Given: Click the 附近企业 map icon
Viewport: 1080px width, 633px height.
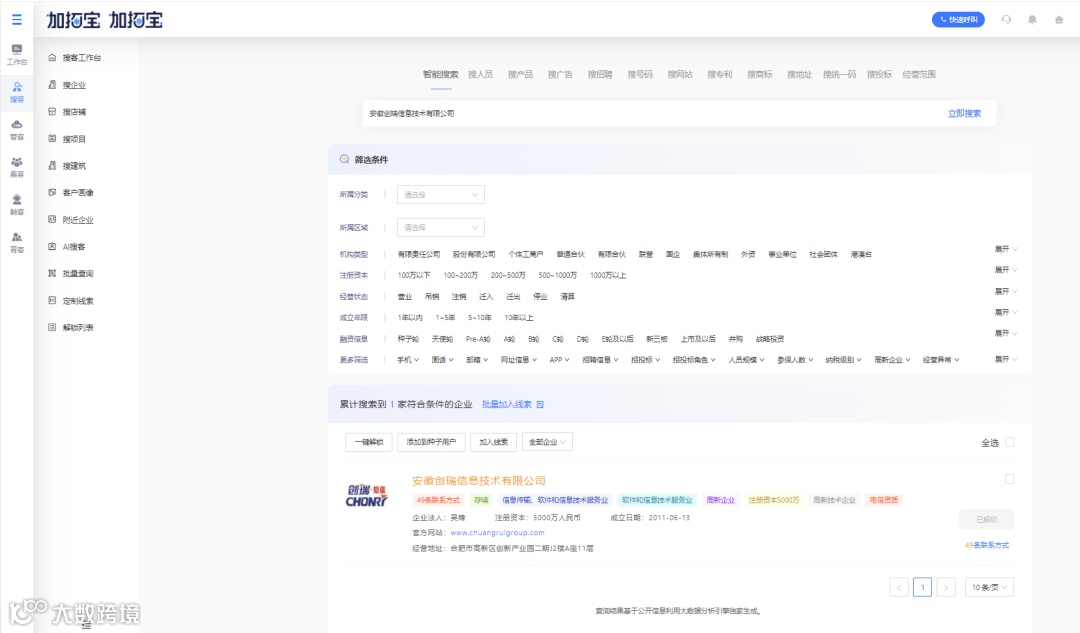Looking at the screenshot, I should pyautogui.click(x=52, y=219).
